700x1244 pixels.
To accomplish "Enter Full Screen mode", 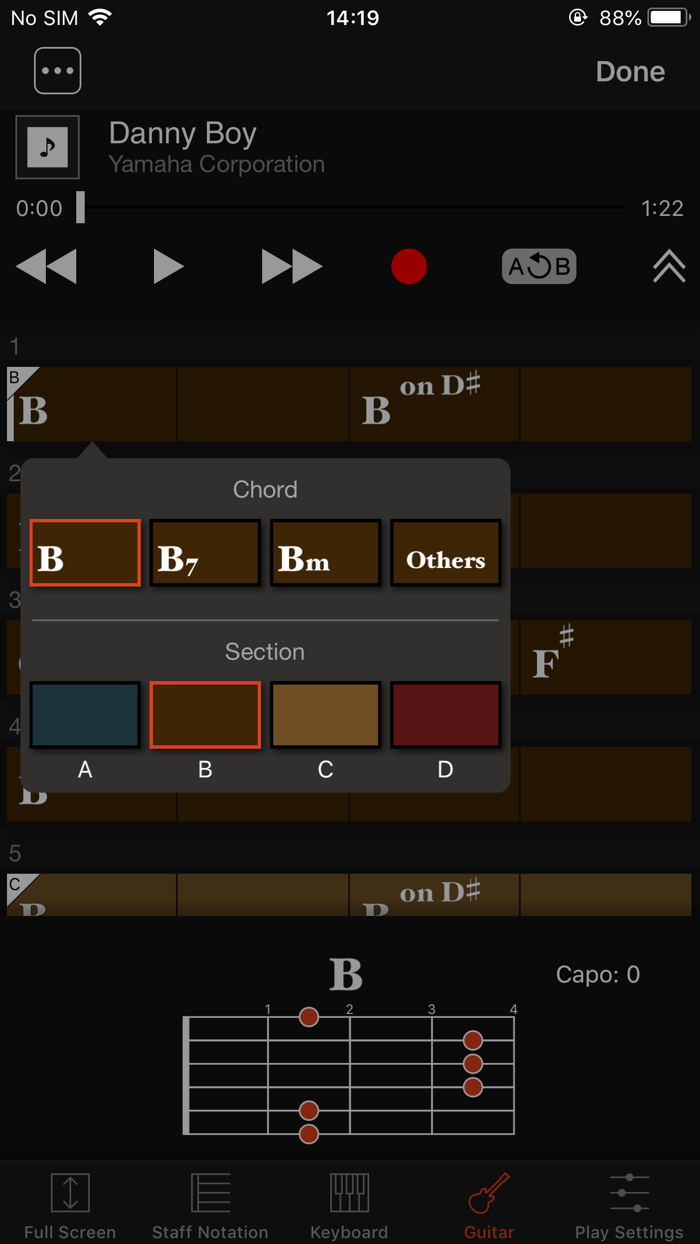I will [69, 1200].
